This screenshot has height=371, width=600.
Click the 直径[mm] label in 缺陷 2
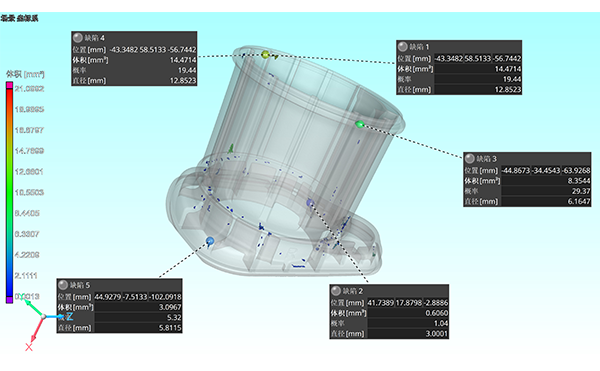tap(347, 334)
